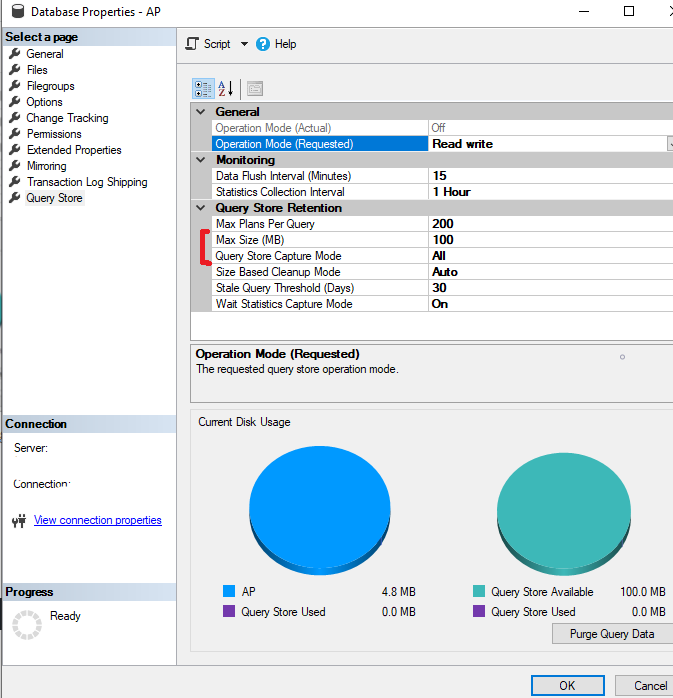Click the blue AP disk usage pie
Image resolution: width=673 pixels, height=698 pixels.
point(320,510)
